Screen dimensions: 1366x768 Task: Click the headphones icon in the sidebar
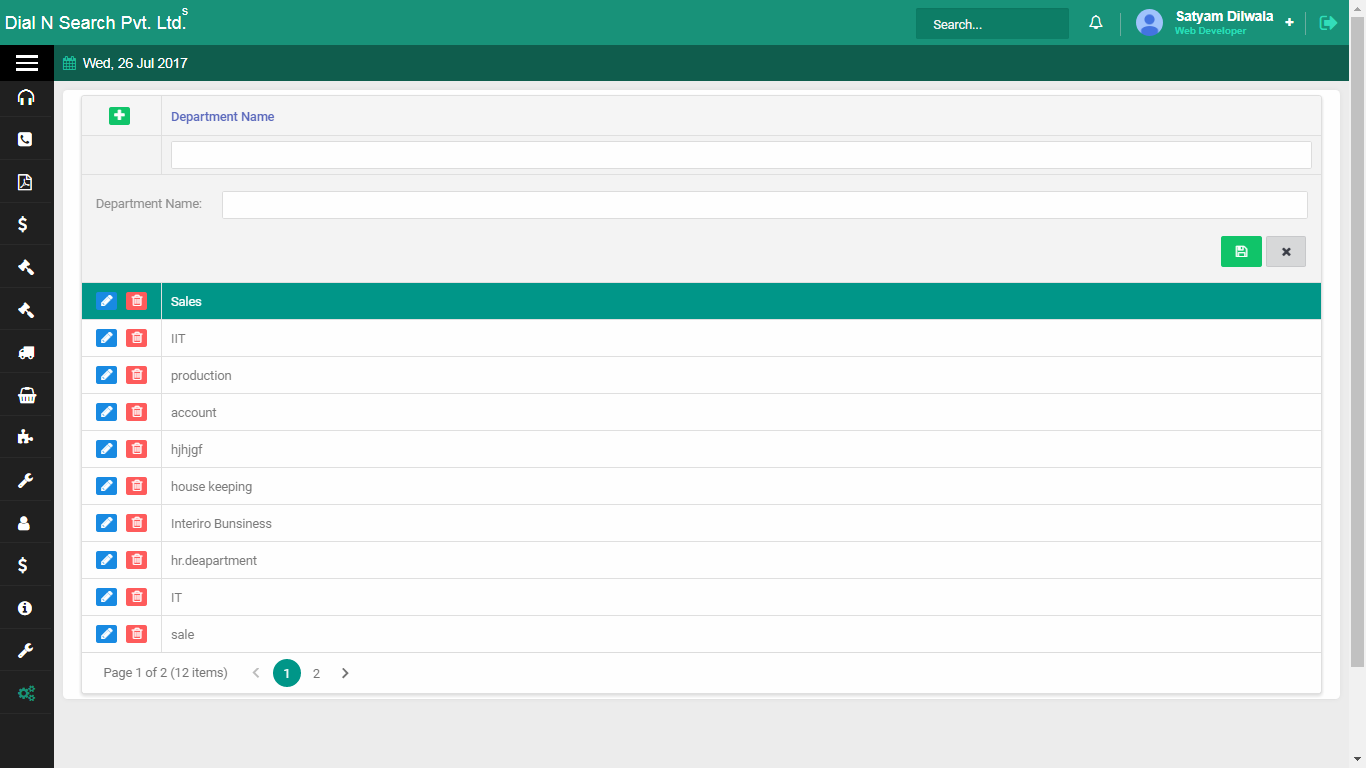click(x=26, y=97)
